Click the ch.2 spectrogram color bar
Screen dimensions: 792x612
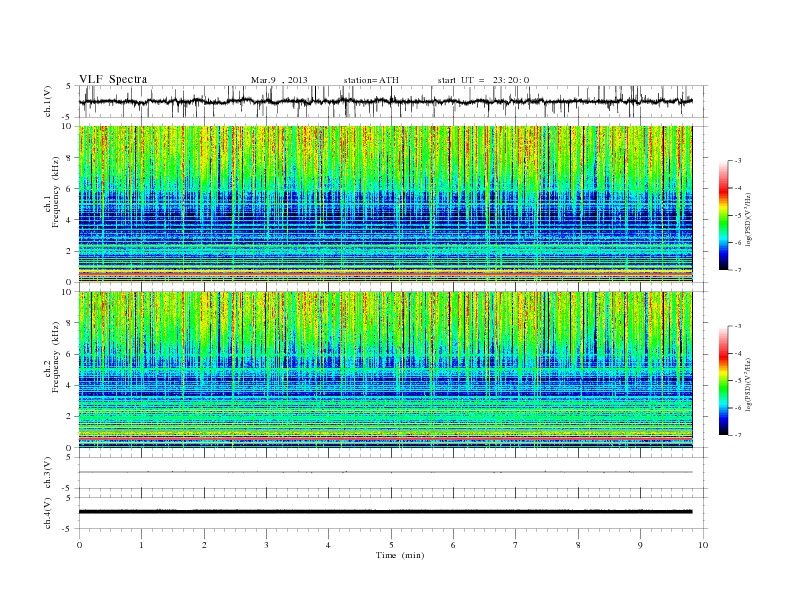(724, 381)
